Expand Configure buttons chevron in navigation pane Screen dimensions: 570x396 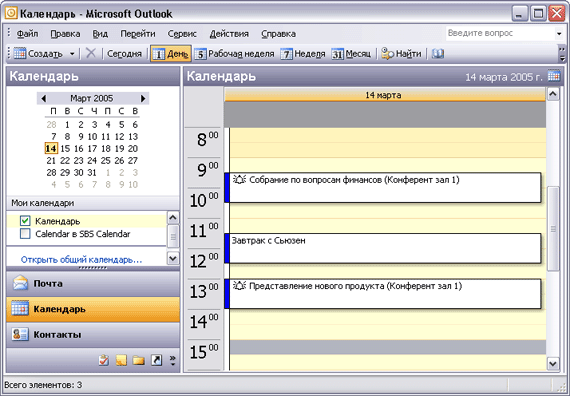pos(173,360)
